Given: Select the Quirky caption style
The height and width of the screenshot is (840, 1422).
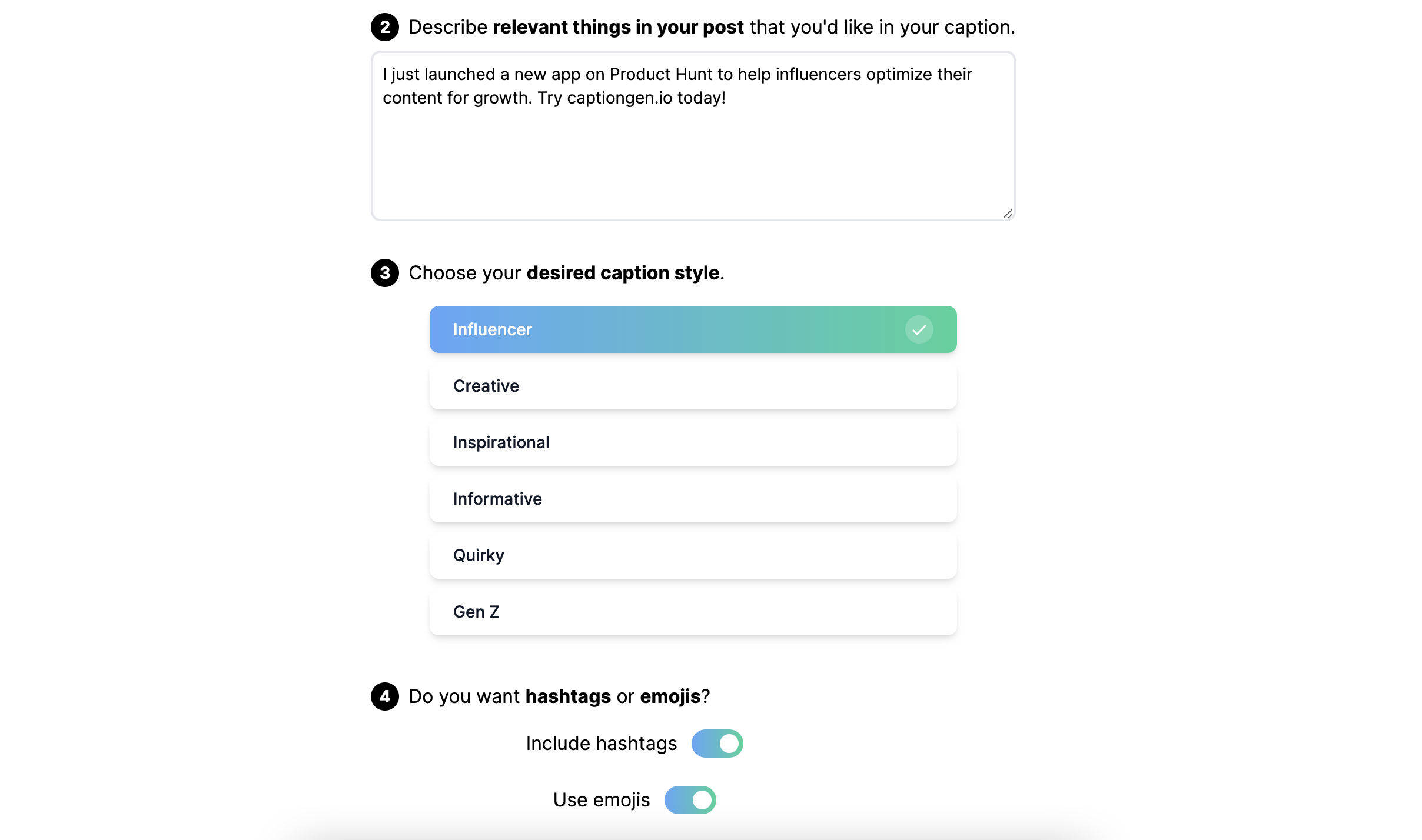Looking at the screenshot, I should (x=693, y=555).
